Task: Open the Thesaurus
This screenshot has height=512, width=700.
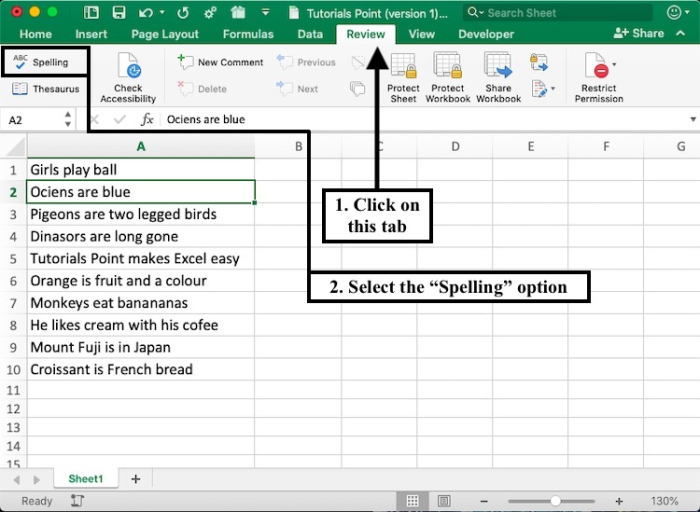Action: click(46, 89)
